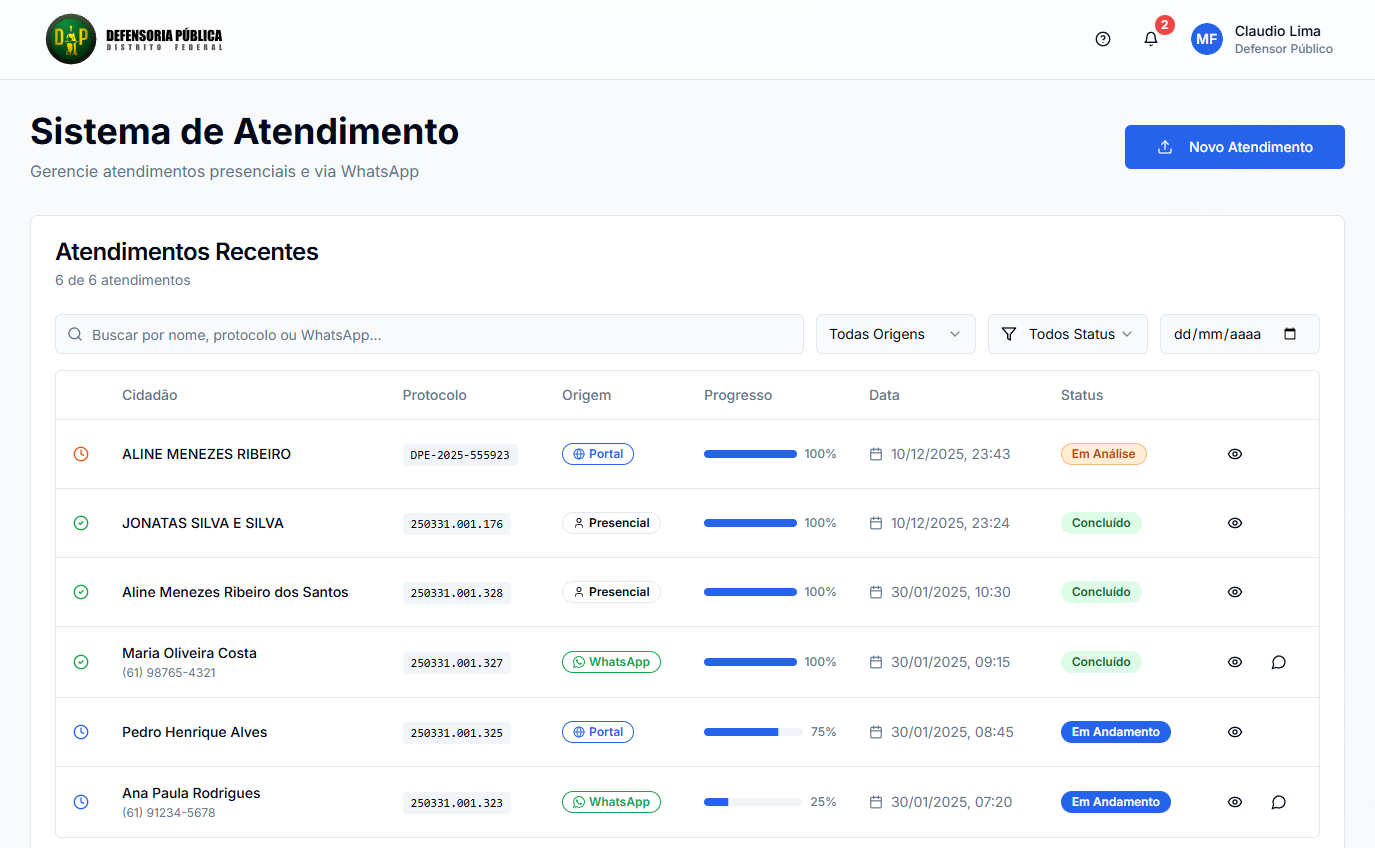
Task: Open chat icon for Maria Oliveira Costa
Action: pyautogui.click(x=1278, y=662)
